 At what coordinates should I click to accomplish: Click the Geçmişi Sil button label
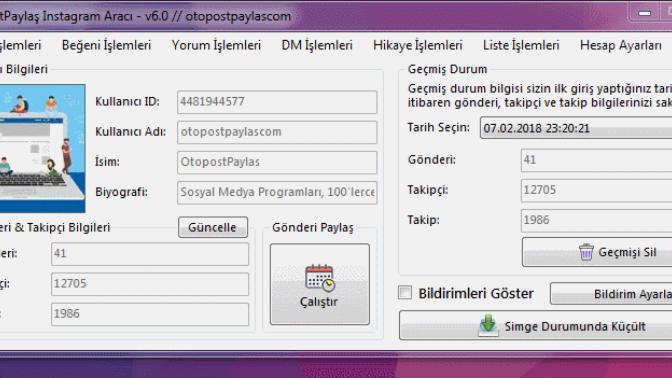point(627,252)
